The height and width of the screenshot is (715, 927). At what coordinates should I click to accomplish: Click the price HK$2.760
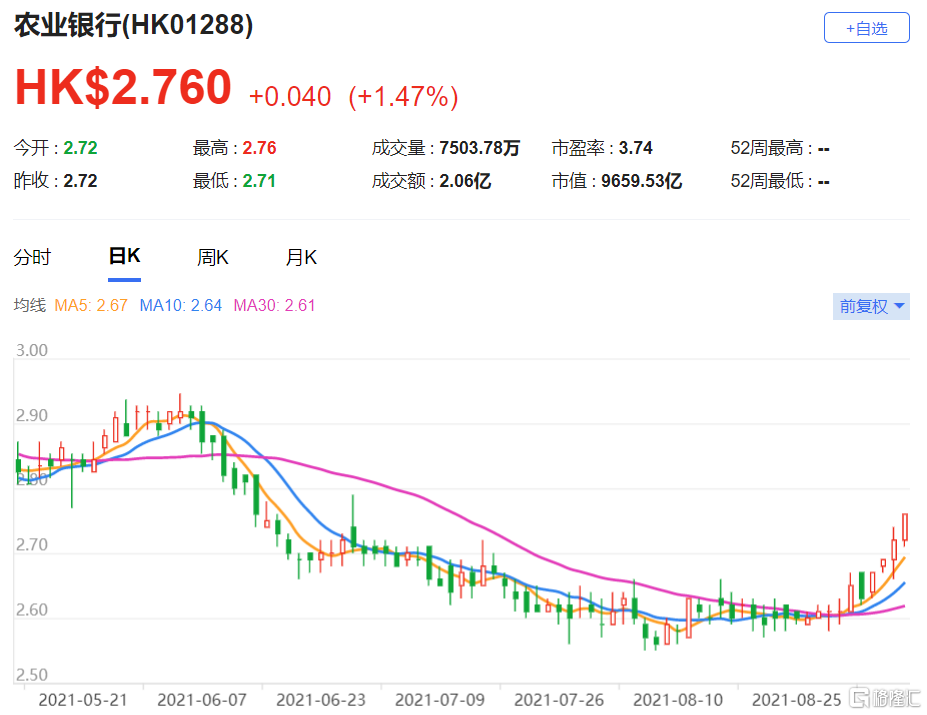(x=123, y=88)
